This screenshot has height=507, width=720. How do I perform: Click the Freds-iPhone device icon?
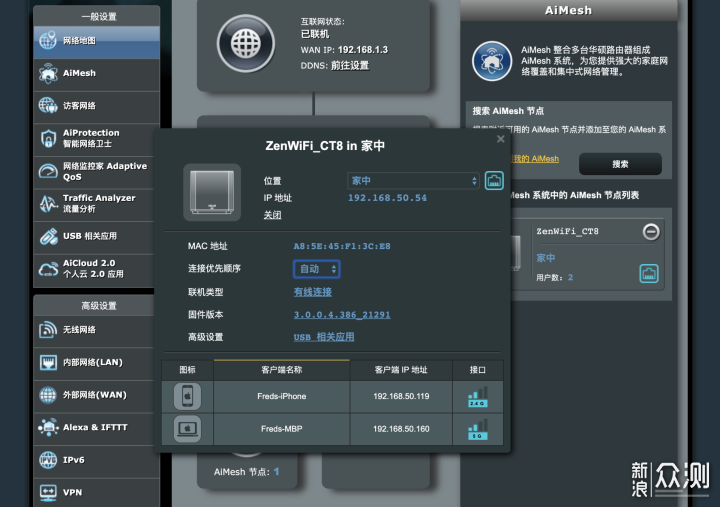[187, 396]
